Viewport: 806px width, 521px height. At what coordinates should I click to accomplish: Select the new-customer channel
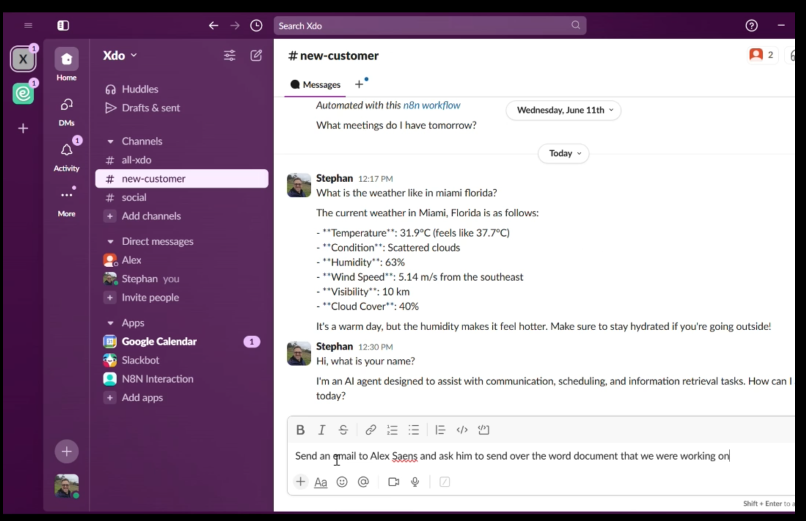[181, 179]
